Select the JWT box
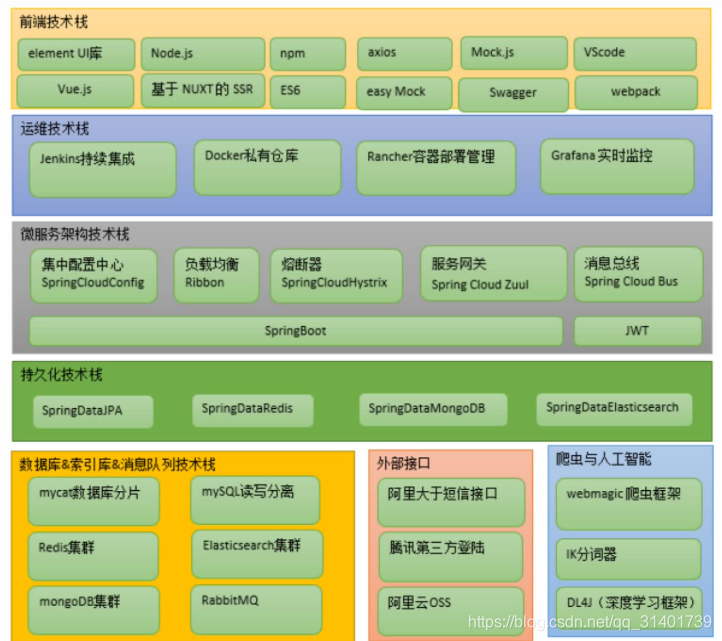This screenshot has width=722, height=641. tap(638, 331)
